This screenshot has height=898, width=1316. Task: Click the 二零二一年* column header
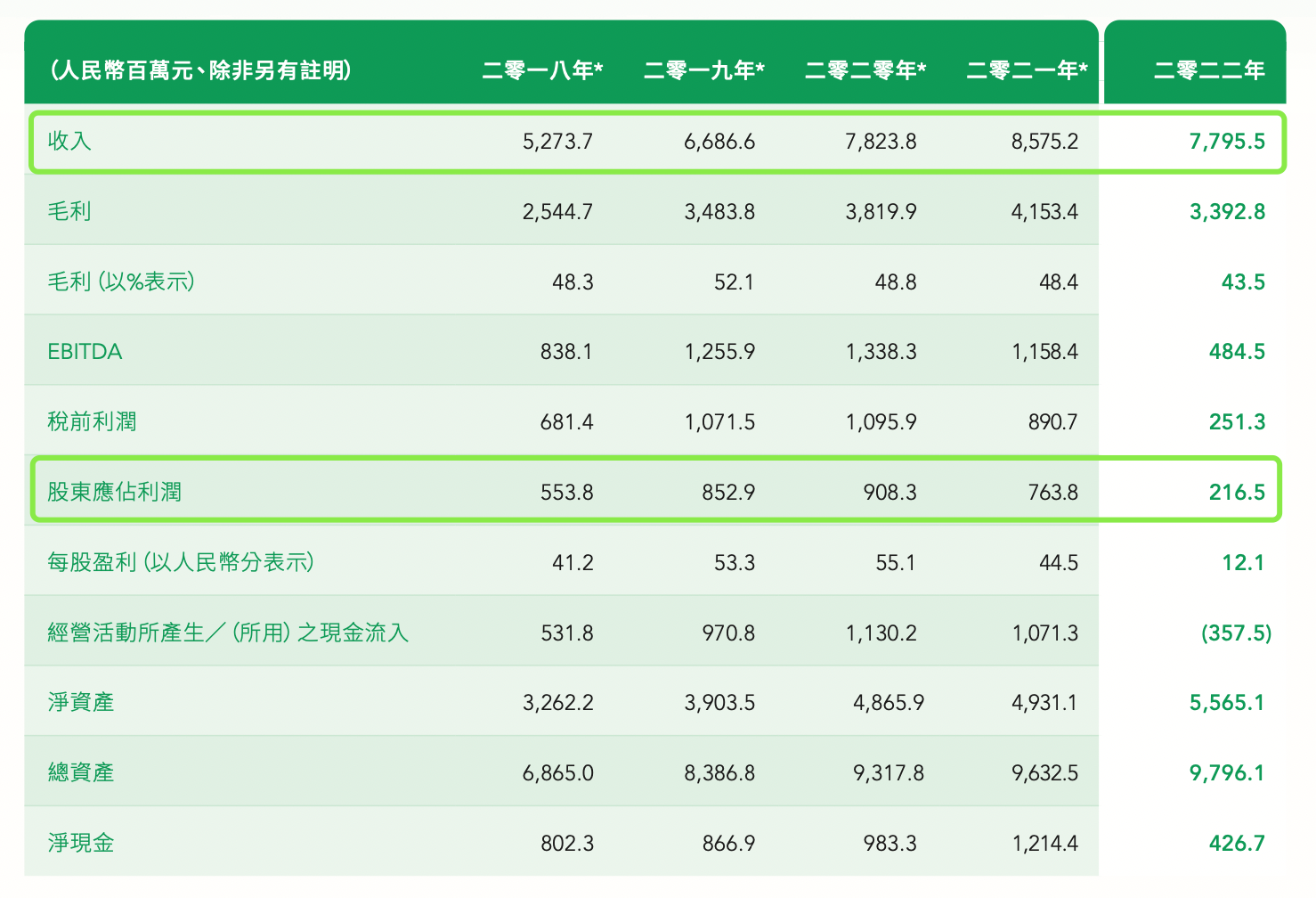coord(1027,70)
